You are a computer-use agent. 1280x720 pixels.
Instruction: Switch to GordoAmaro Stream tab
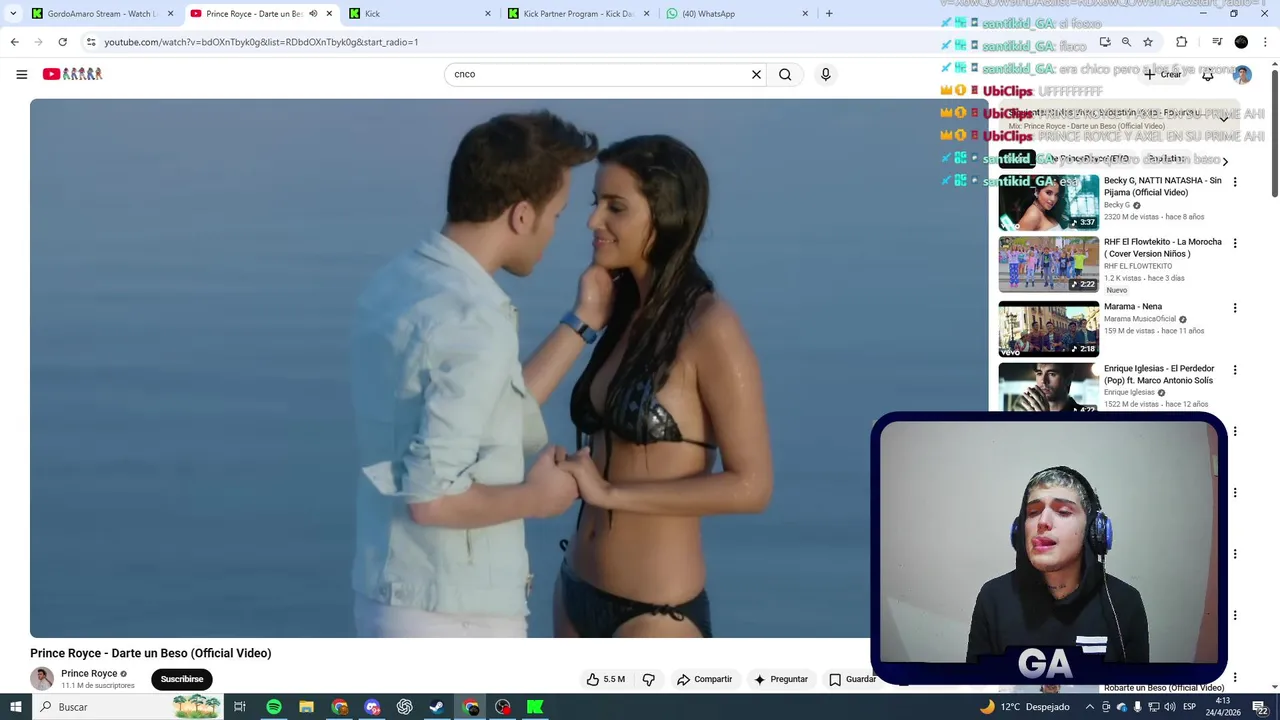click(103, 14)
